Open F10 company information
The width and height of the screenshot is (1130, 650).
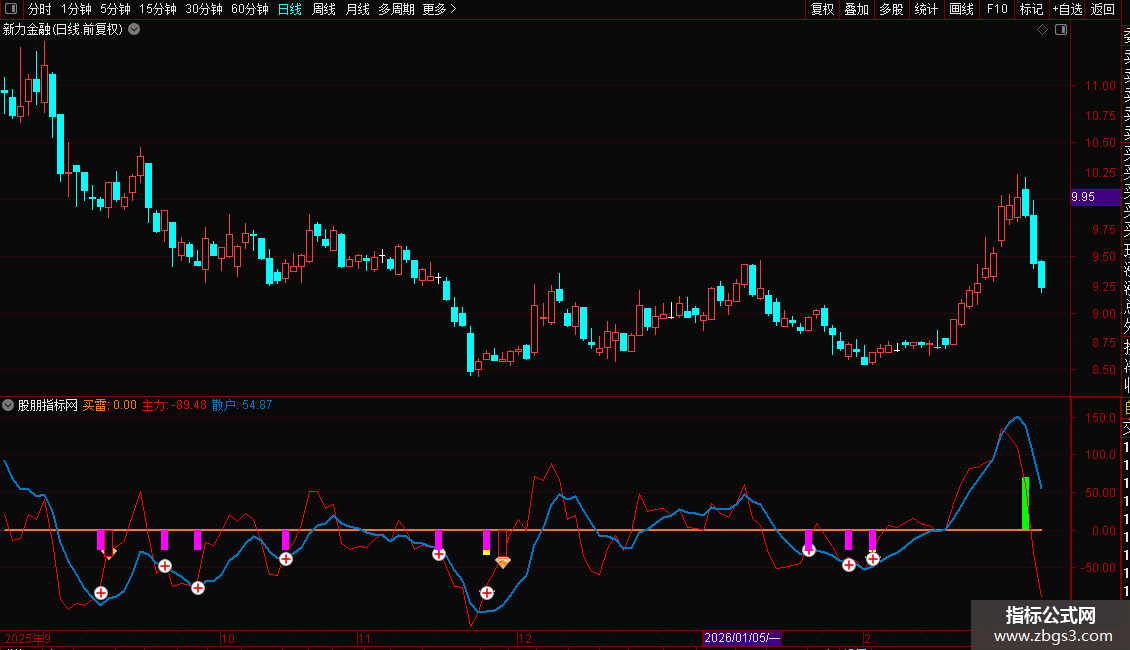(x=997, y=9)
